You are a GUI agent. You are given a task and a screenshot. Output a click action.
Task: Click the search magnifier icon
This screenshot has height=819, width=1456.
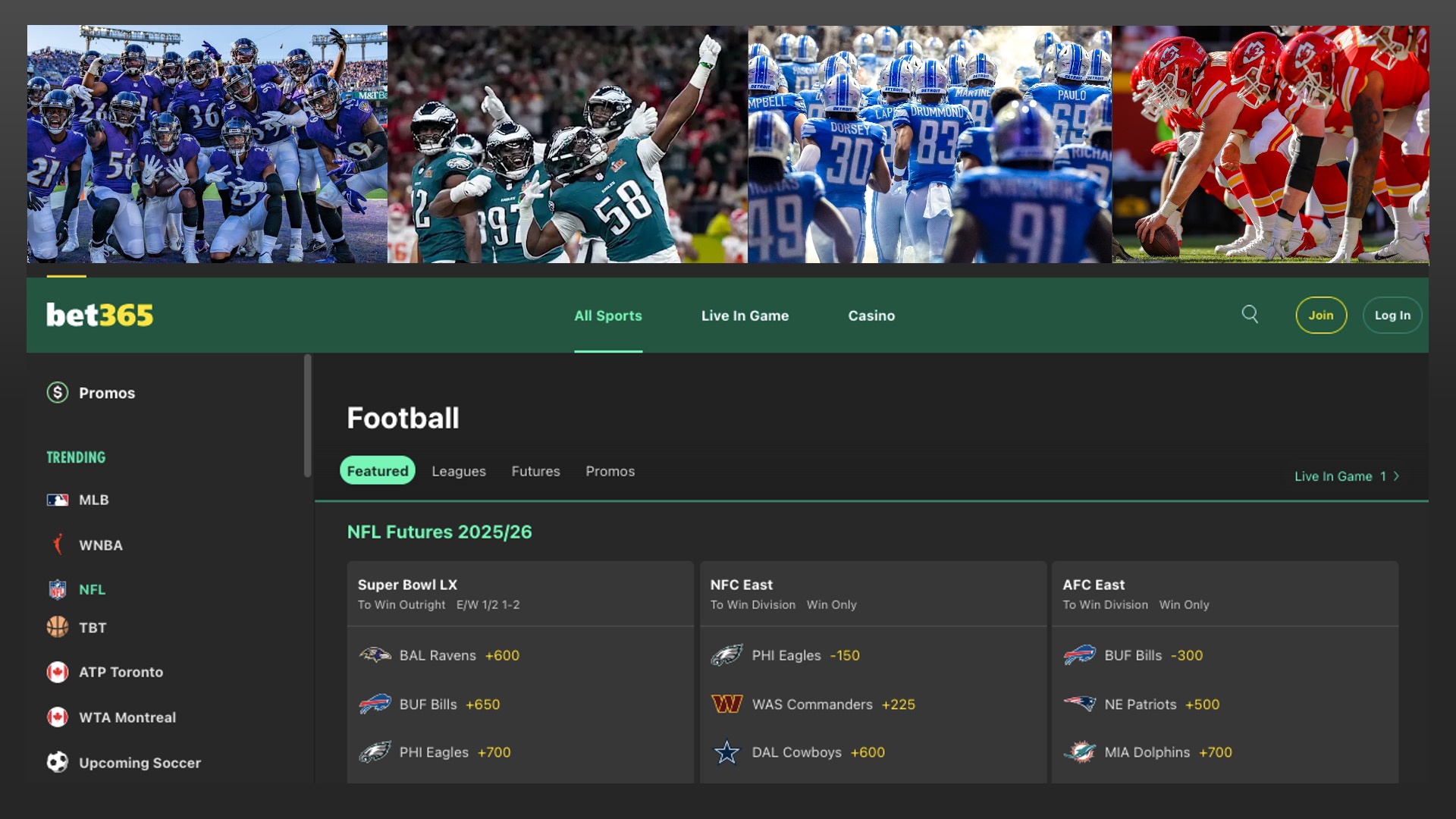(1250, 315)
